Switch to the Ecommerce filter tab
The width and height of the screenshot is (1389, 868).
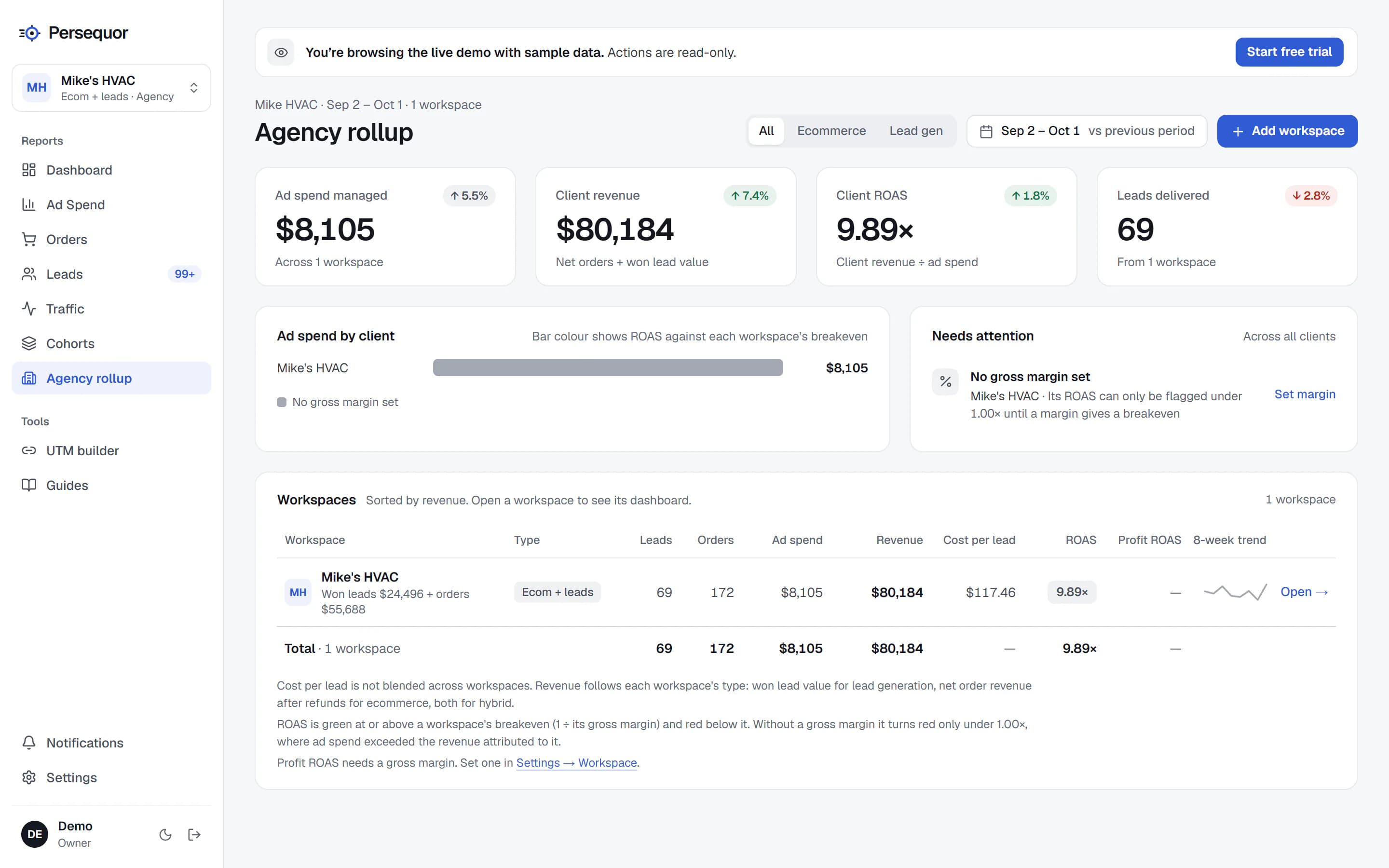[x=831, y=131]
